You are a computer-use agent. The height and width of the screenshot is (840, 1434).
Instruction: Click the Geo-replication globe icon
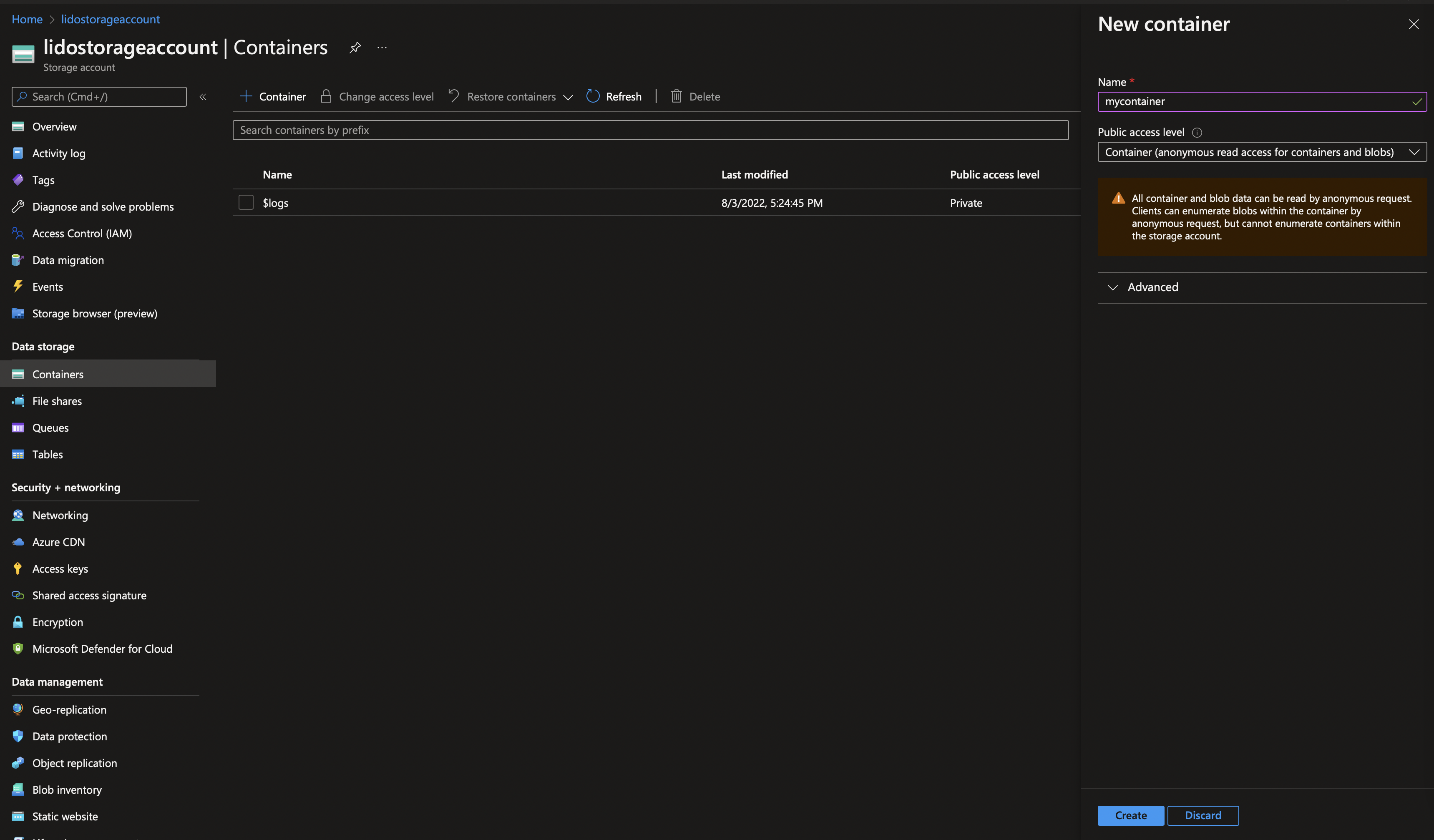pos(18,709)
